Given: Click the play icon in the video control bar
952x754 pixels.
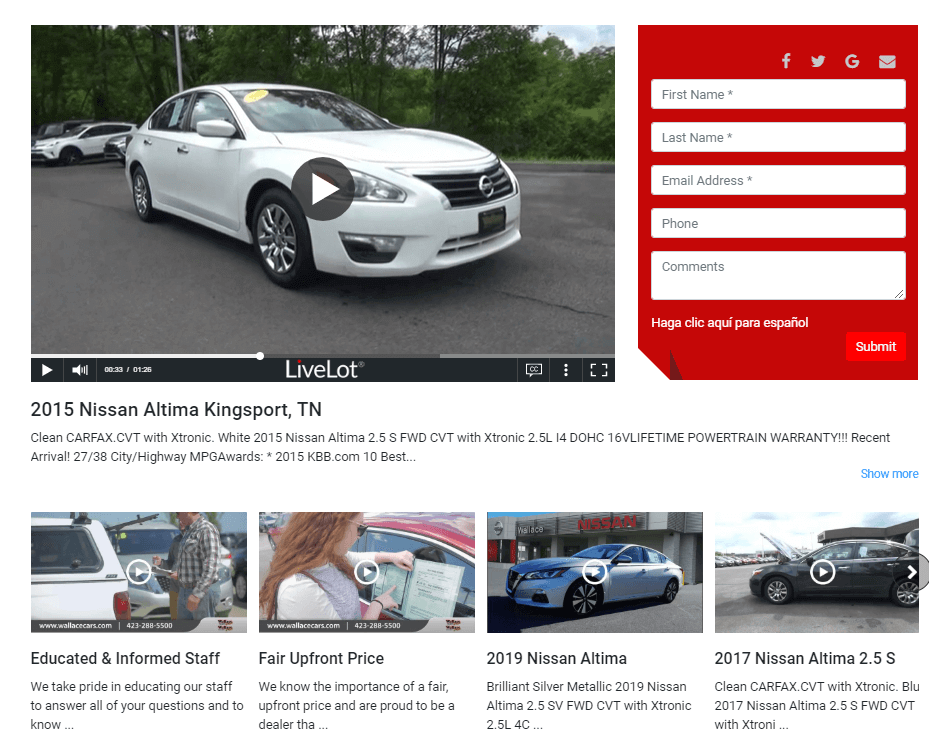Looking at the screenshot, I should 47,370.
